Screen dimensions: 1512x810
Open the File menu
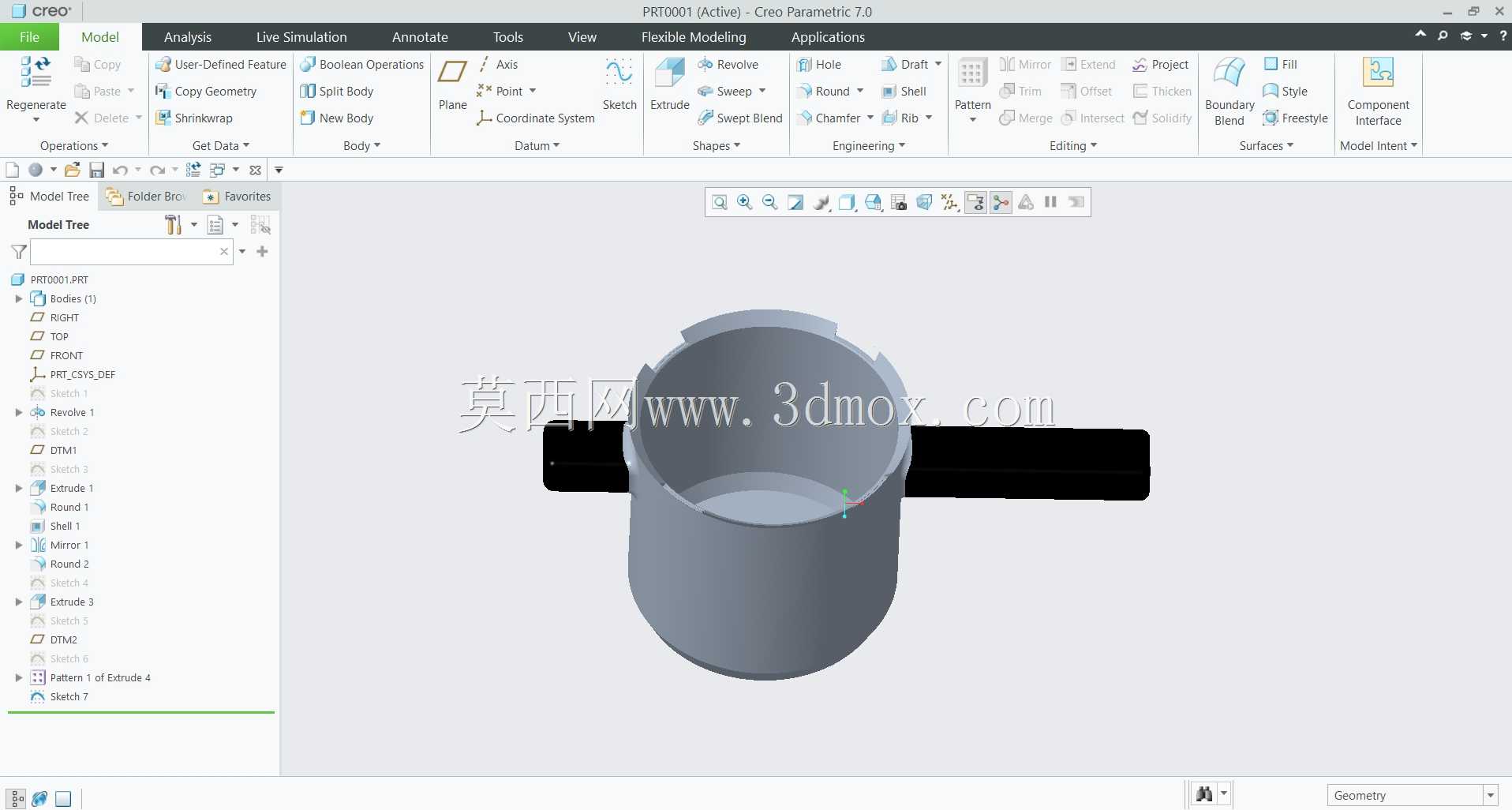pos(29,37)
